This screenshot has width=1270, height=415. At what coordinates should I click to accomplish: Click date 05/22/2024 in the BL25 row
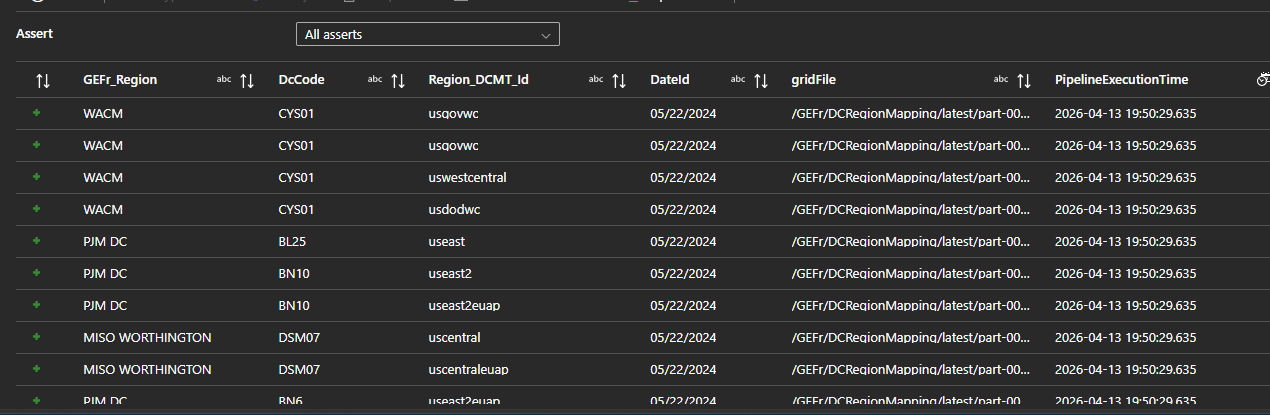683,242
